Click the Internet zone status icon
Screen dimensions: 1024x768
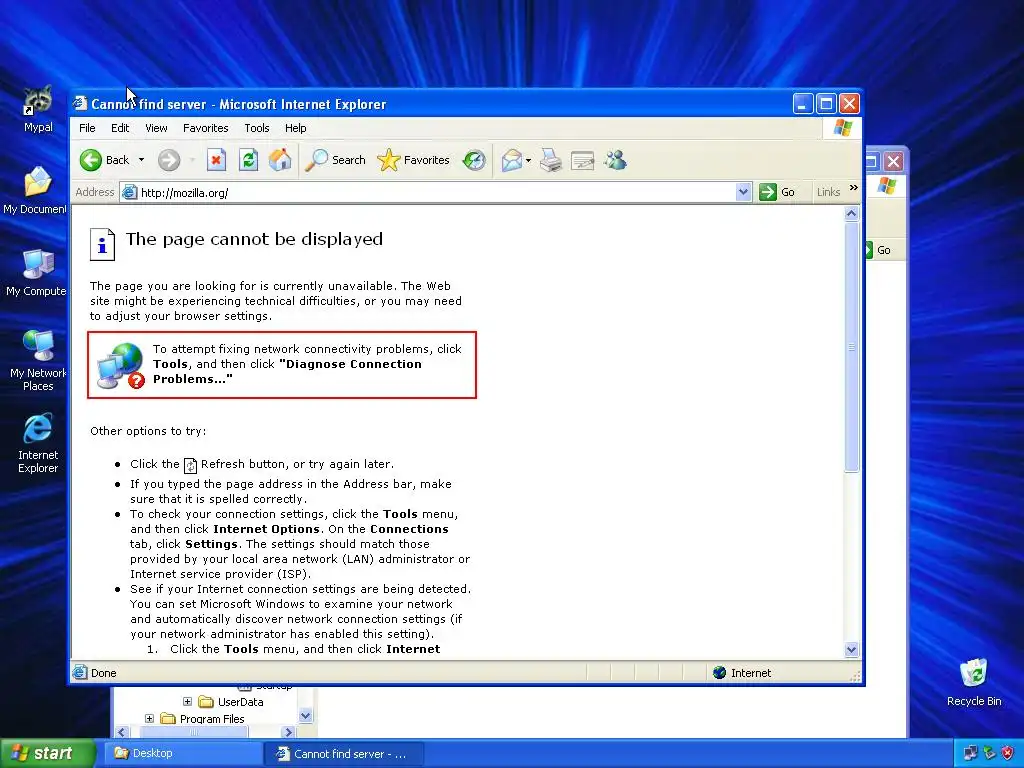tap(720, 673)
